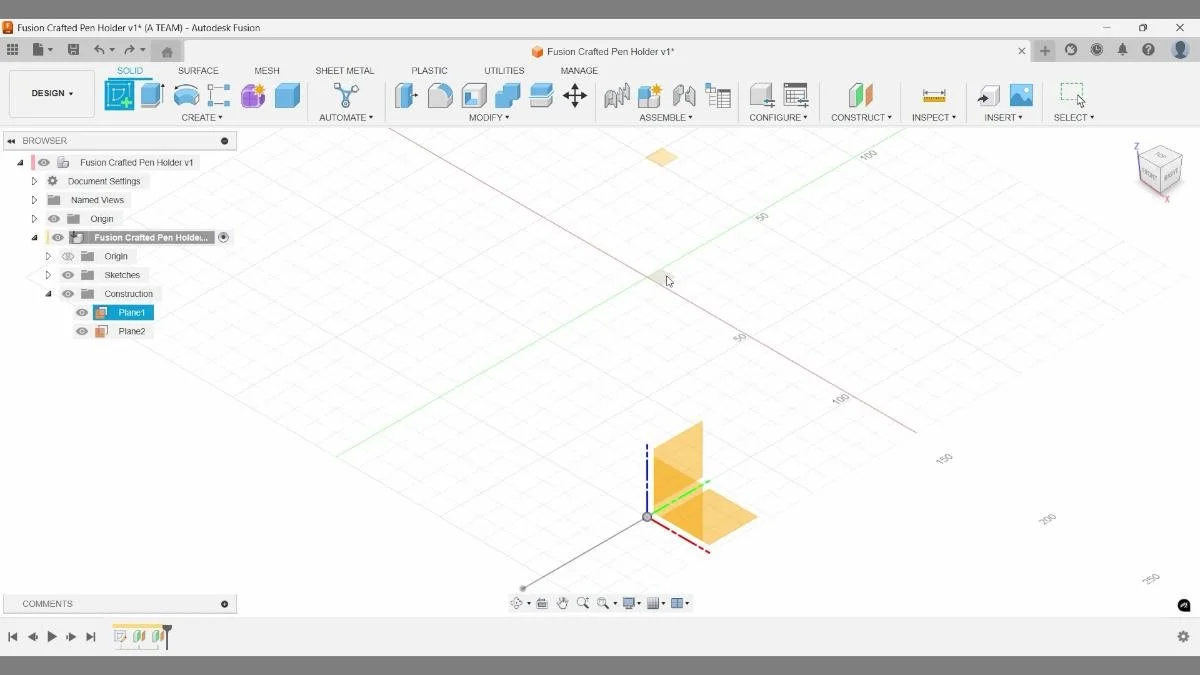Open the CREATE dropdown menu

(x=202, y=117)
